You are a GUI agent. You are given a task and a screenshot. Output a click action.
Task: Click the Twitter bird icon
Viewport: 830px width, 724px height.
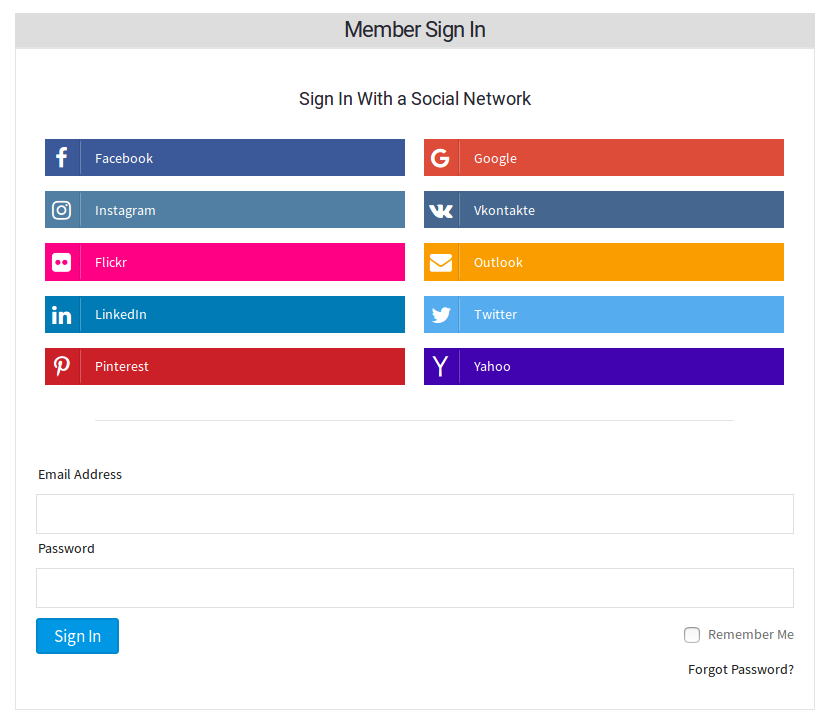point(441,315)
